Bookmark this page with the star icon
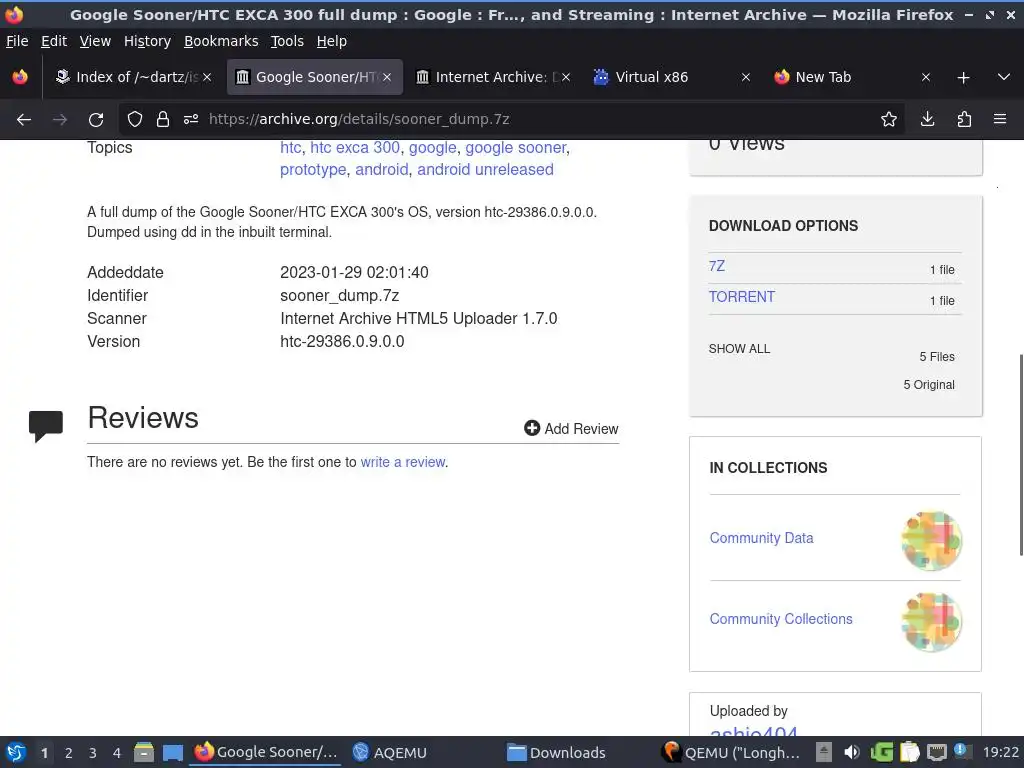 click(889, 120)
